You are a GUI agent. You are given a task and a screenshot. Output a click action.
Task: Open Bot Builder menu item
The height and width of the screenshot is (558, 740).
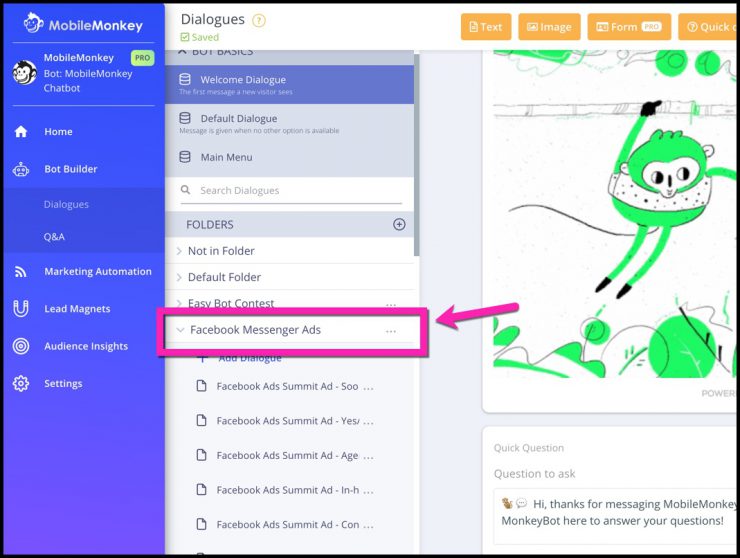[x=71, y=169]
